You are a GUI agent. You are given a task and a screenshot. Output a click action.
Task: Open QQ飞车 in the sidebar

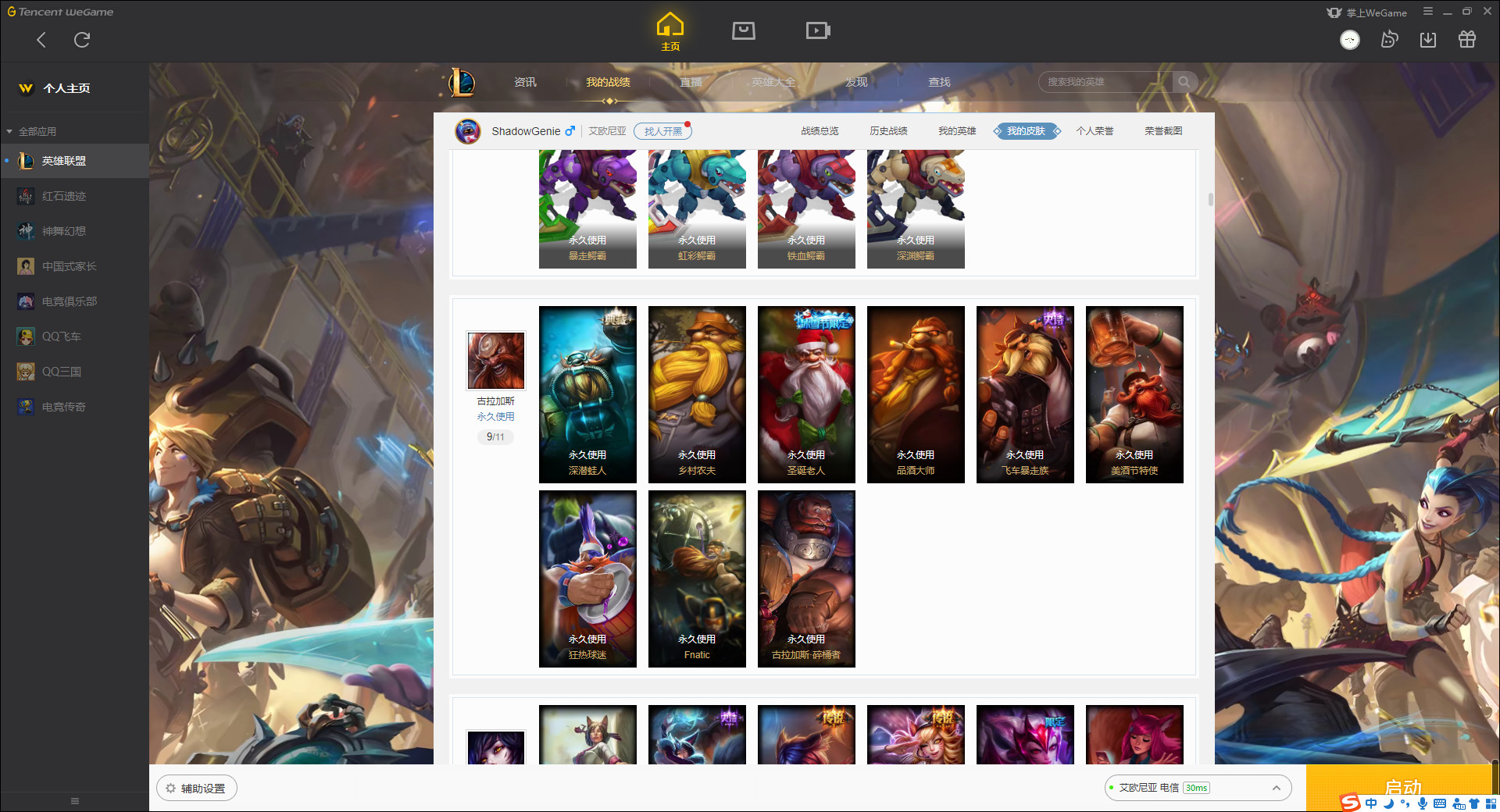point(74,337)
